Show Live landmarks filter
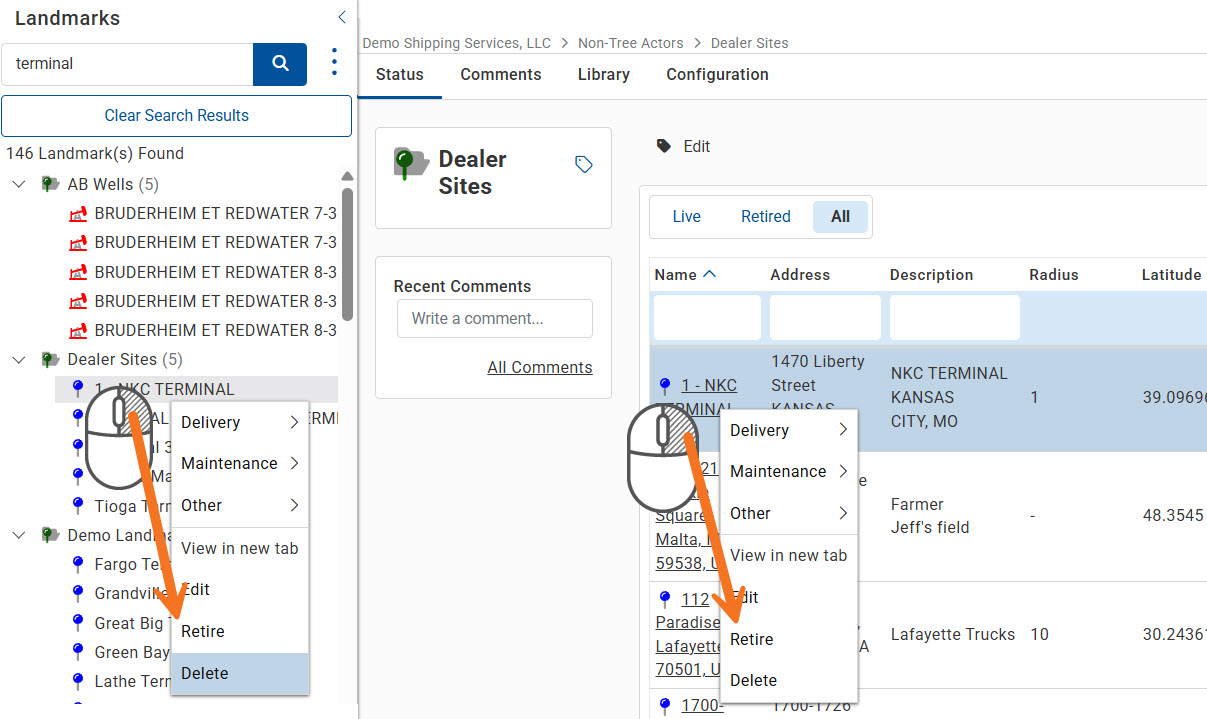 pyautogui.click(x=686, y=216)
